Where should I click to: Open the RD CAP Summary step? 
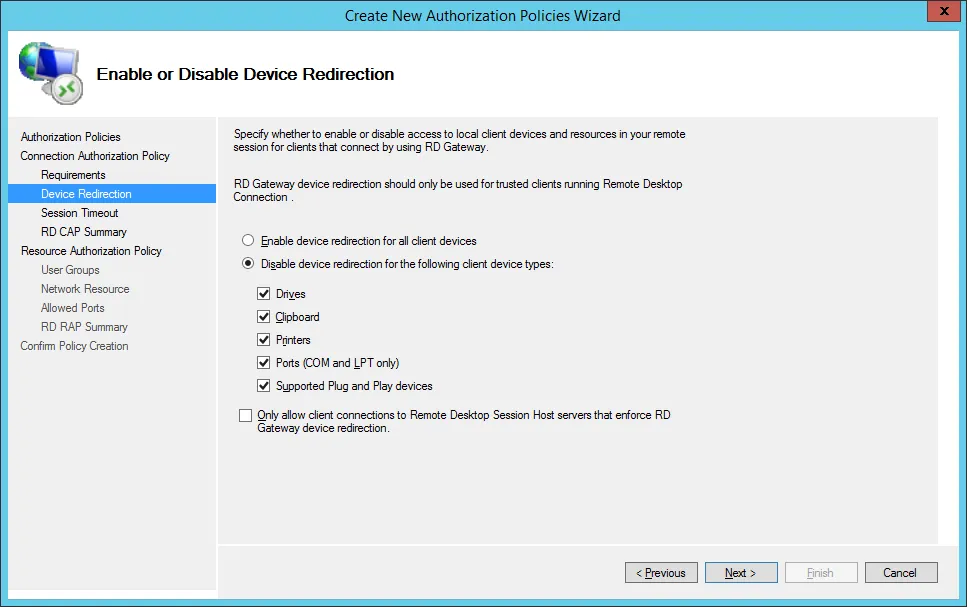[x=84, y=232]
